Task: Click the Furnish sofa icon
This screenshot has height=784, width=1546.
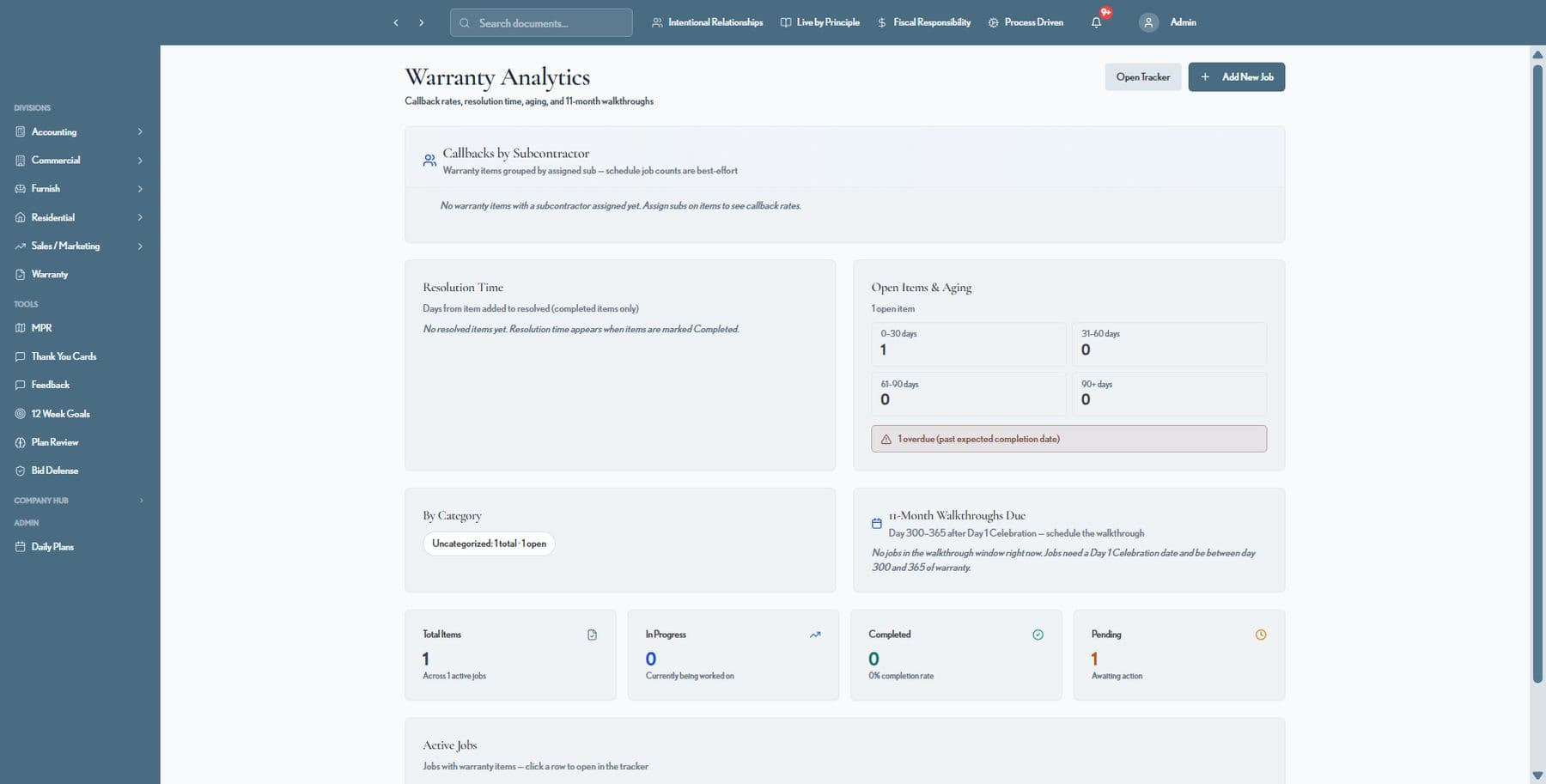Action: (21, 189)
